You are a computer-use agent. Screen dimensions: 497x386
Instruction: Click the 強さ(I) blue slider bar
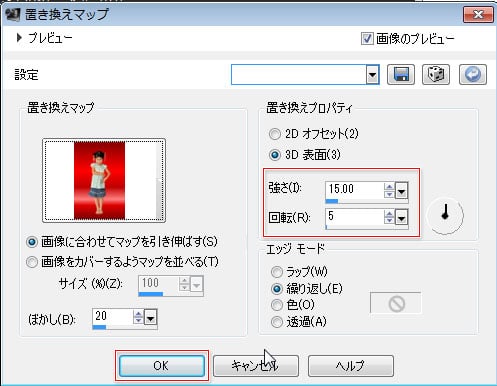(x=332, y=201)
